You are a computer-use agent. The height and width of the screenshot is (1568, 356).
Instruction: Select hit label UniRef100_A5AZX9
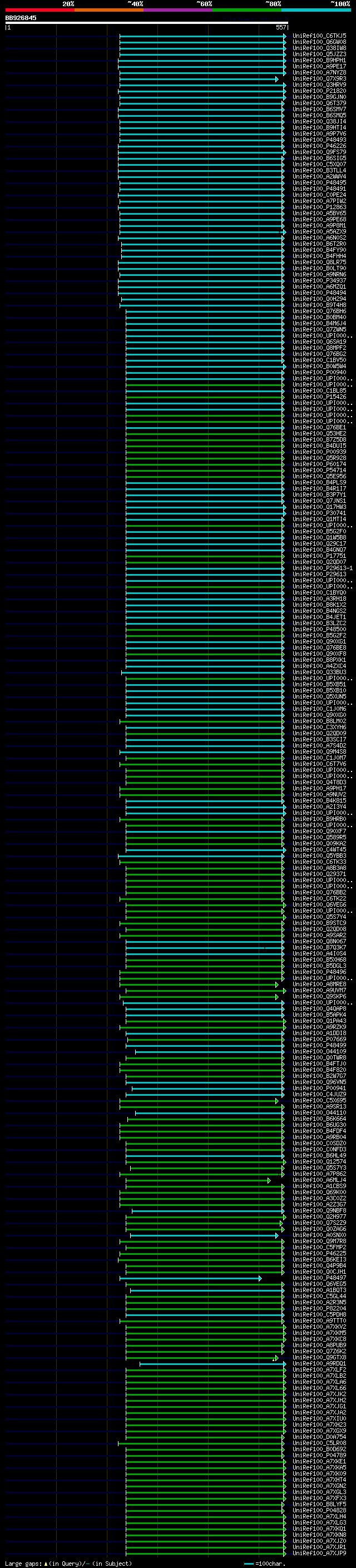319,232
